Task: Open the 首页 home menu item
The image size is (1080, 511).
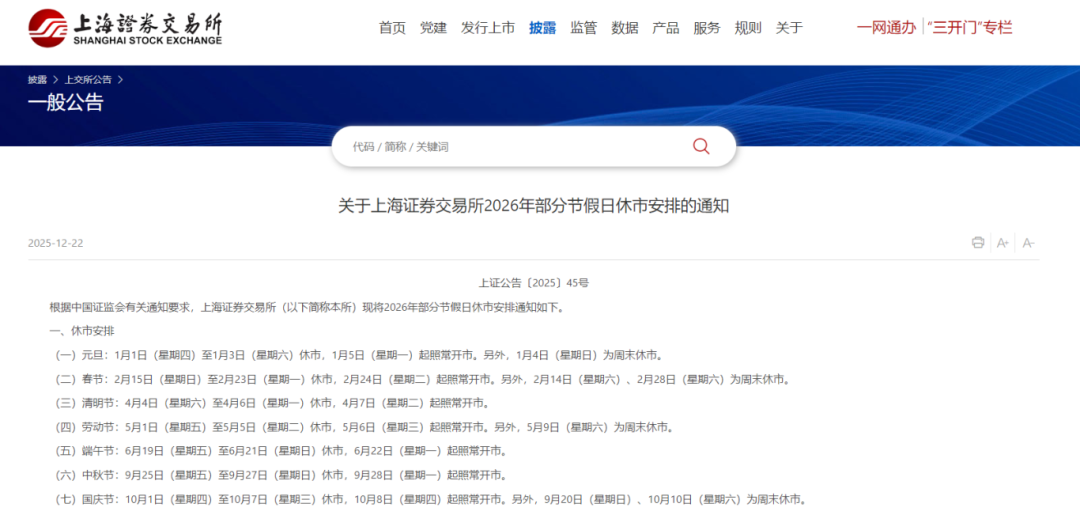Action: (x=392, y=28)
